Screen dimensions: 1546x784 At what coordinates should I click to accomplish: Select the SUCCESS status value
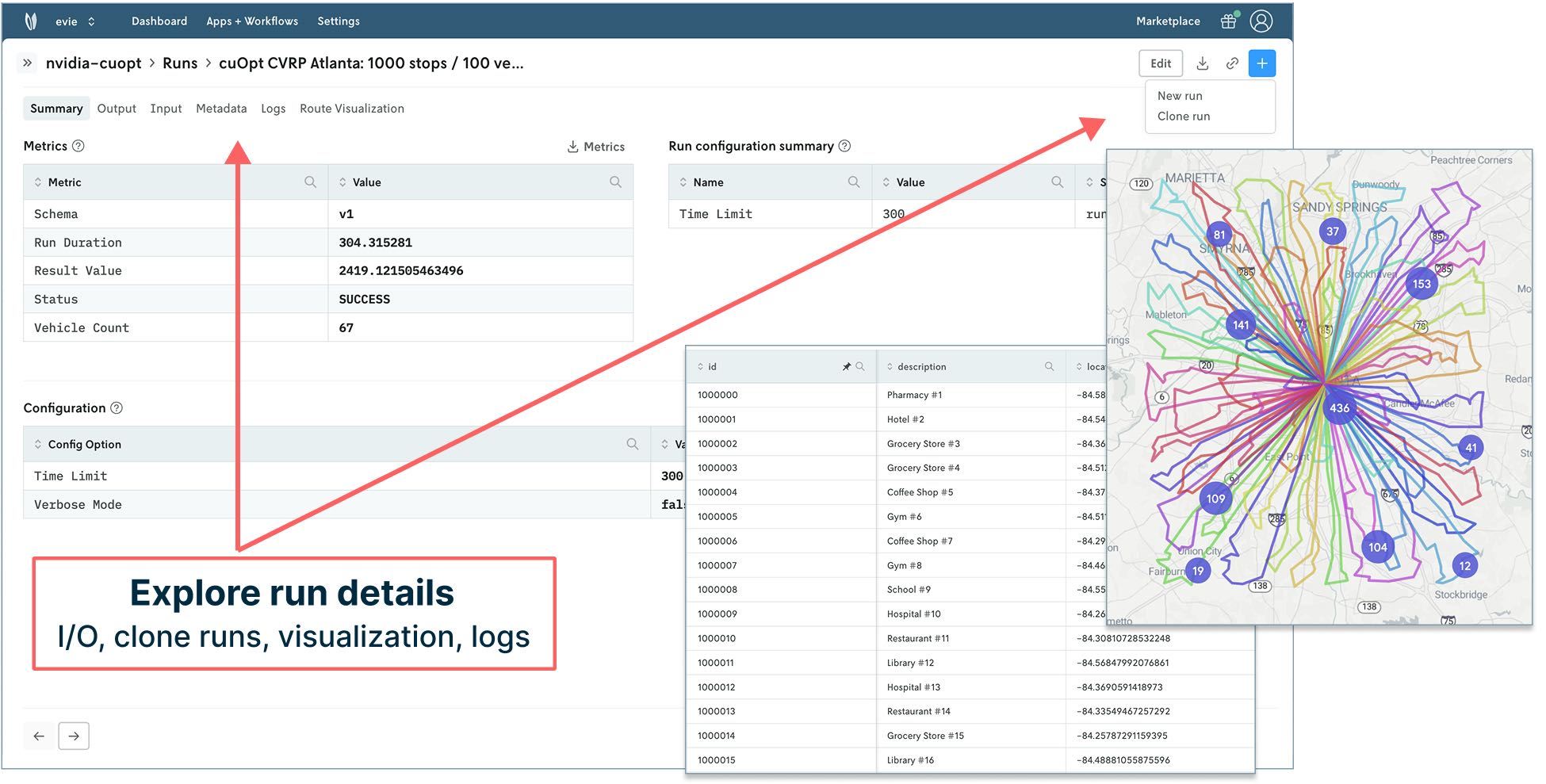pyautogui.click(x=365, y=300)
